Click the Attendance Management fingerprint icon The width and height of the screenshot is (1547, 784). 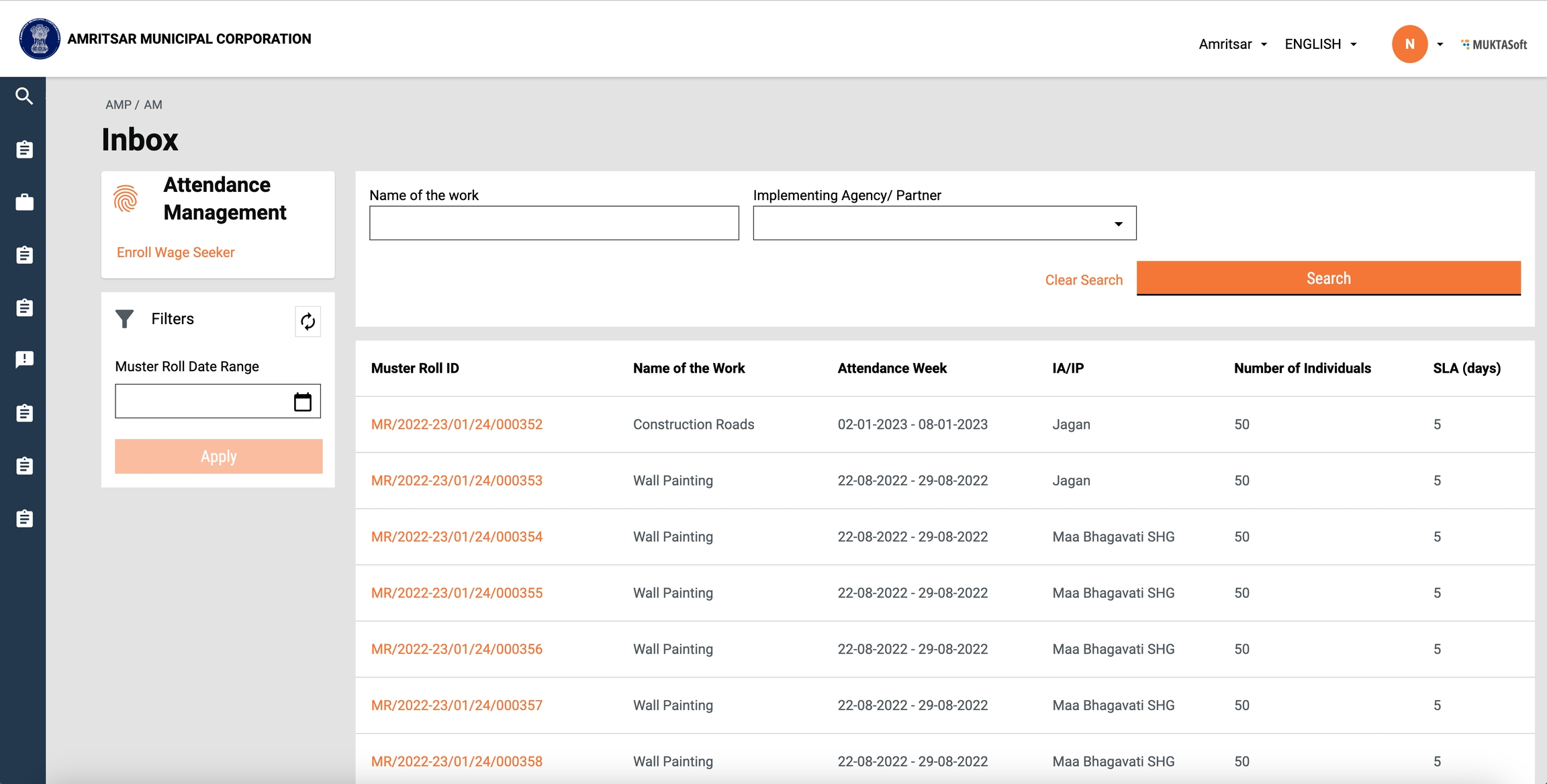coord(126,199)
